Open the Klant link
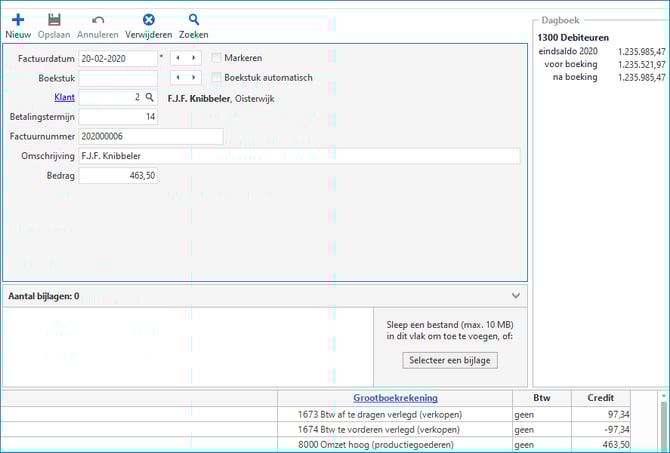This screenshot has height=453, width=670. (64, 97)
